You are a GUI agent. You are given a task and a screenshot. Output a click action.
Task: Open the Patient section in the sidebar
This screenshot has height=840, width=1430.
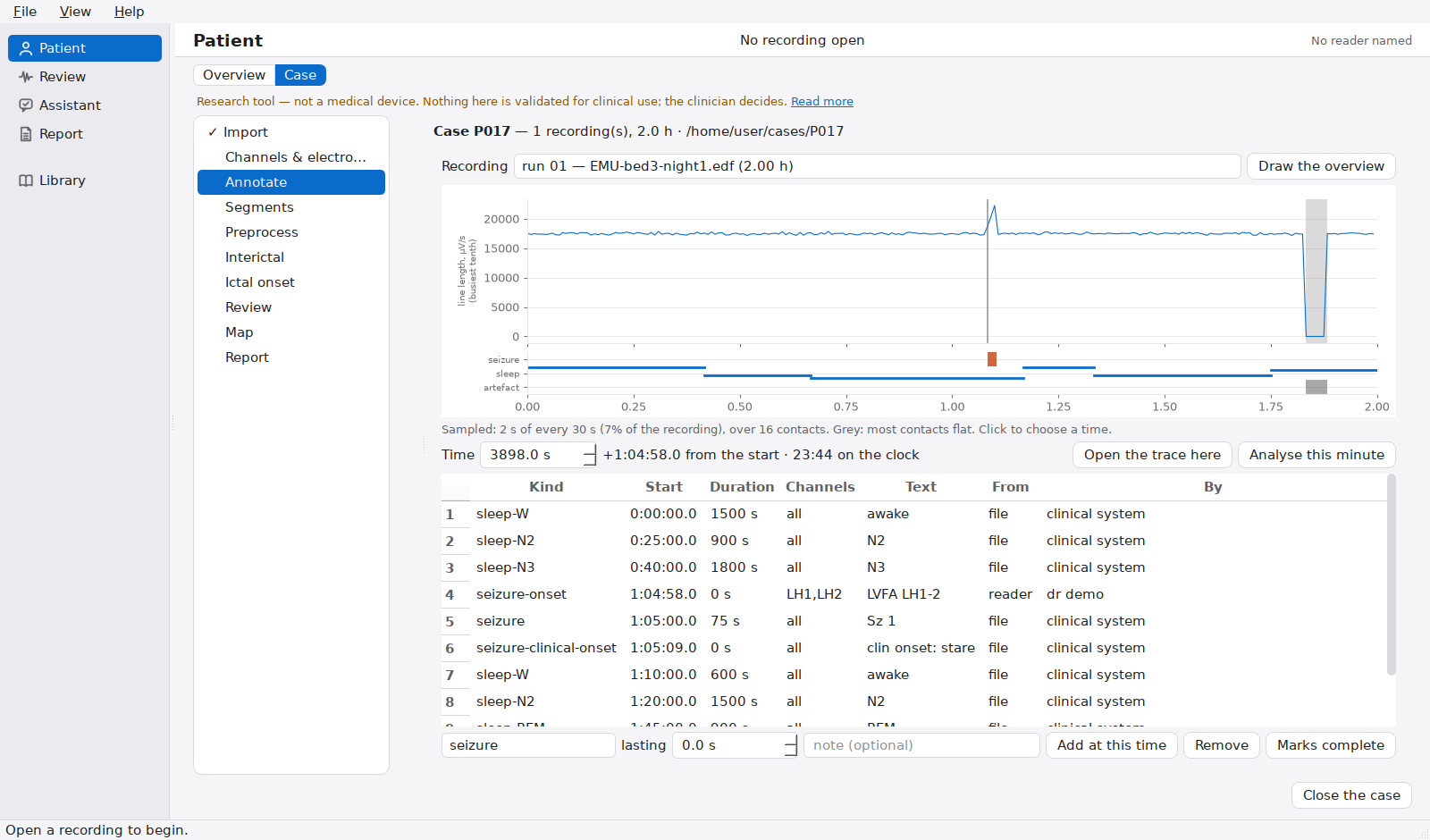tap(85, 48)
